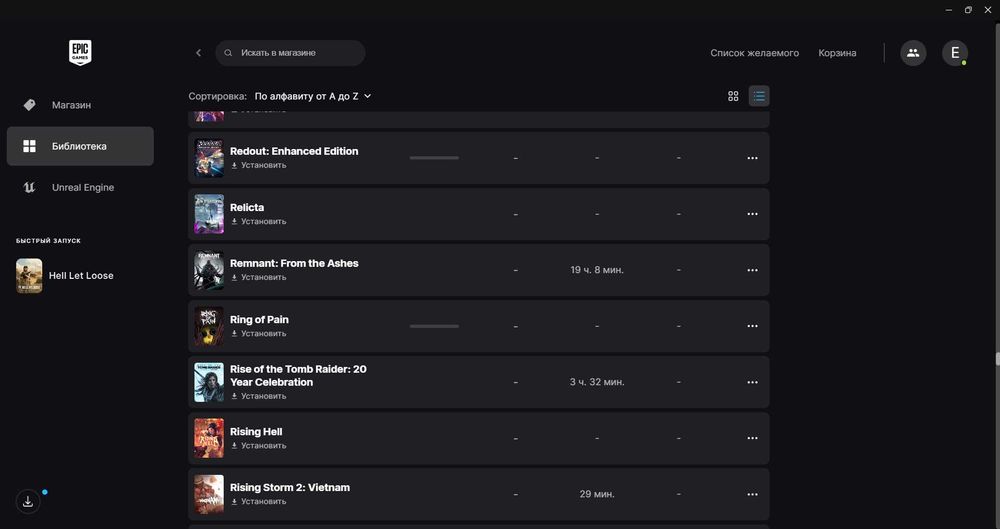Switch to grid view
The width and height of the screenshot is (1000, 529).
[x=733, y=96]
